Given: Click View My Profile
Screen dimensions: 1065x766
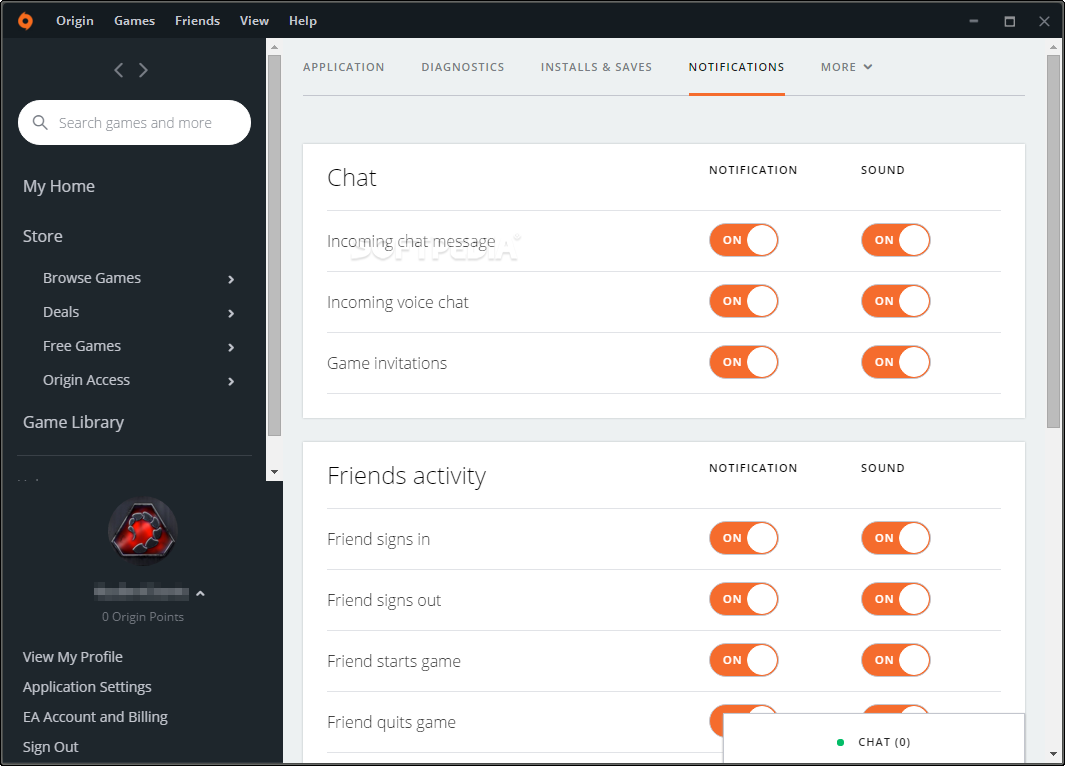Looking at the screenshot, I should coord(73,657).
